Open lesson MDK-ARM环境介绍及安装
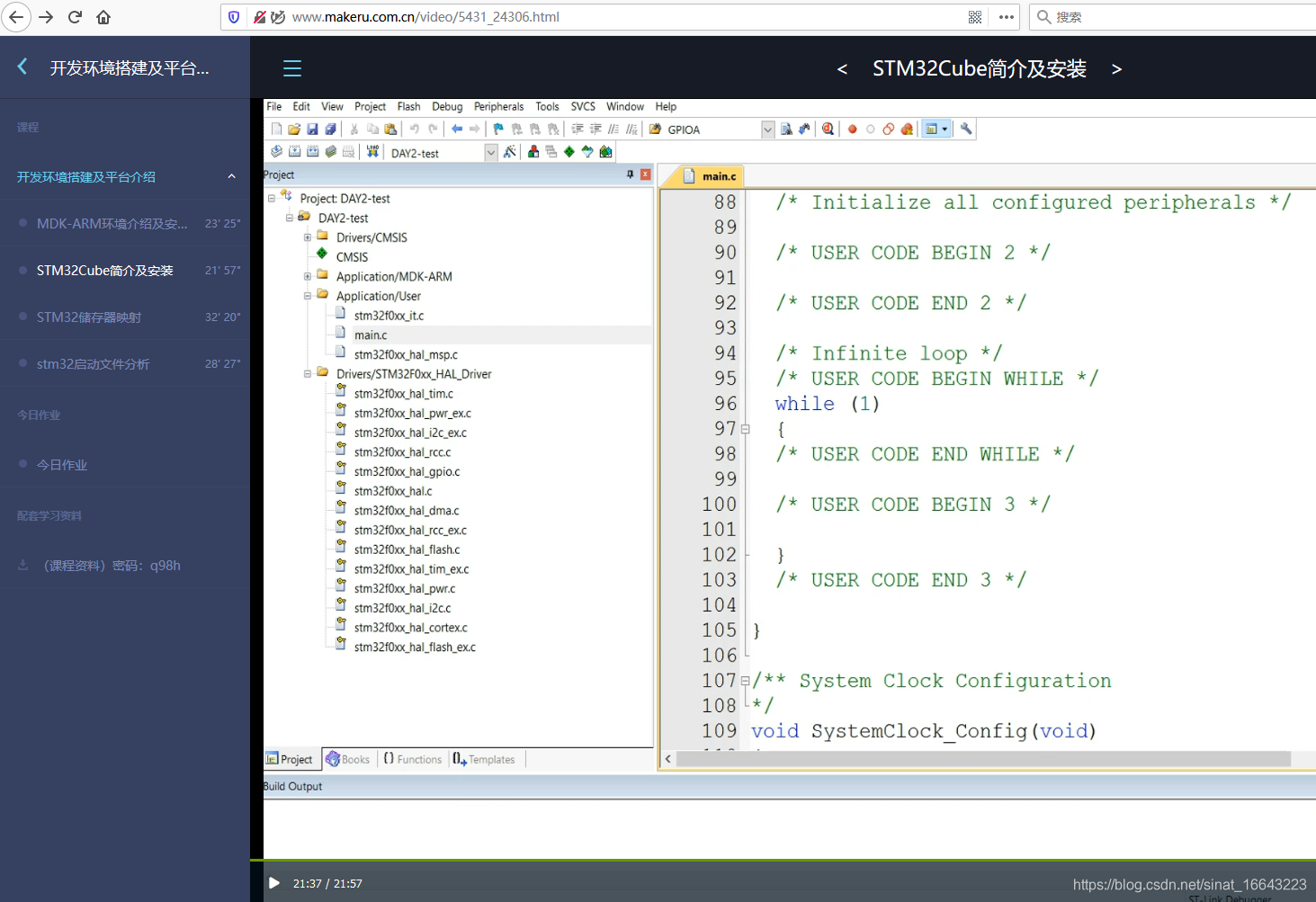This screenshot has width=1316, height=902. pyautogui.click(x=125, y=223)
